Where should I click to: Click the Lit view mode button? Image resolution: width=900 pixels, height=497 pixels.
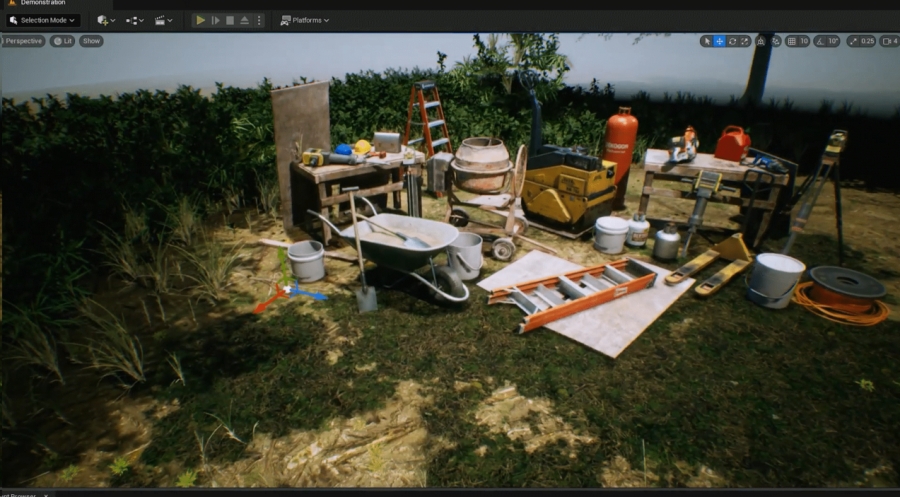point(63,41)
